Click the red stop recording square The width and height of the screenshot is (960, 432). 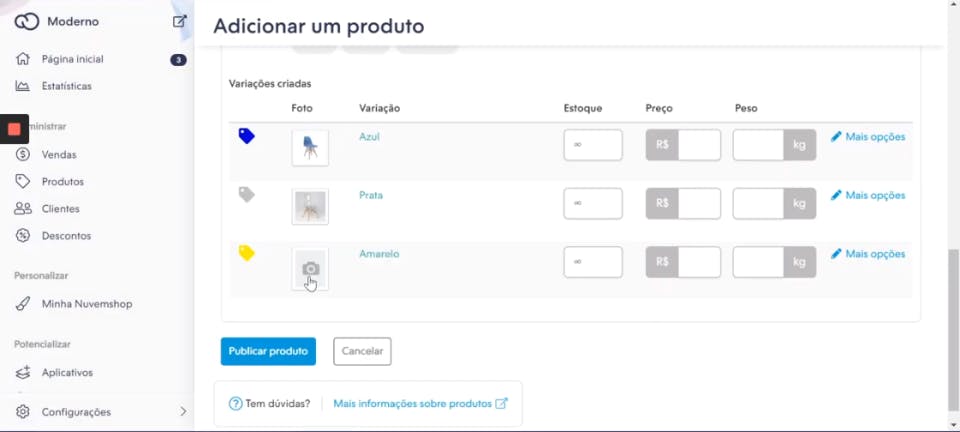(14, 129)
